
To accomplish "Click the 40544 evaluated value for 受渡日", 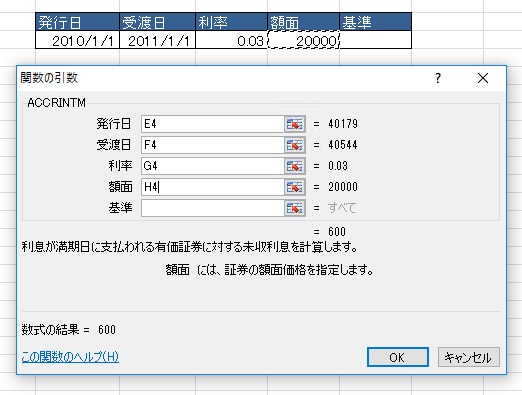I will coord(343,145).
